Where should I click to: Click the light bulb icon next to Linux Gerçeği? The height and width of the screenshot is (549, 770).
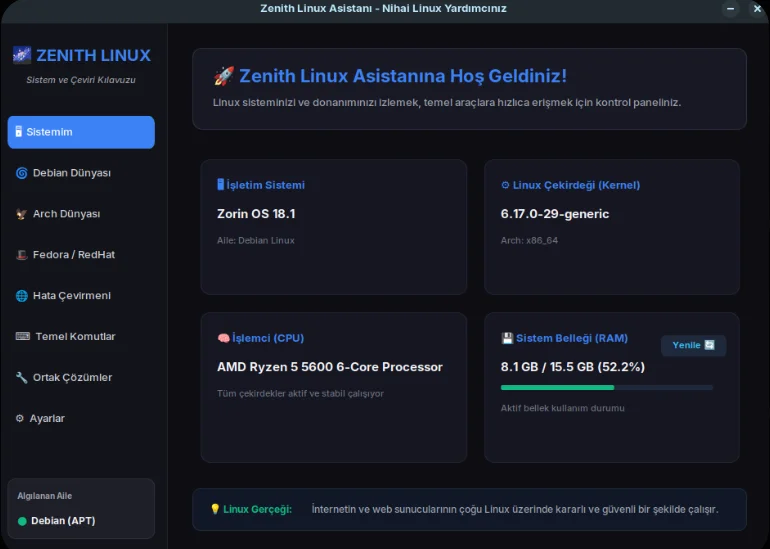[x=215, y=509]
